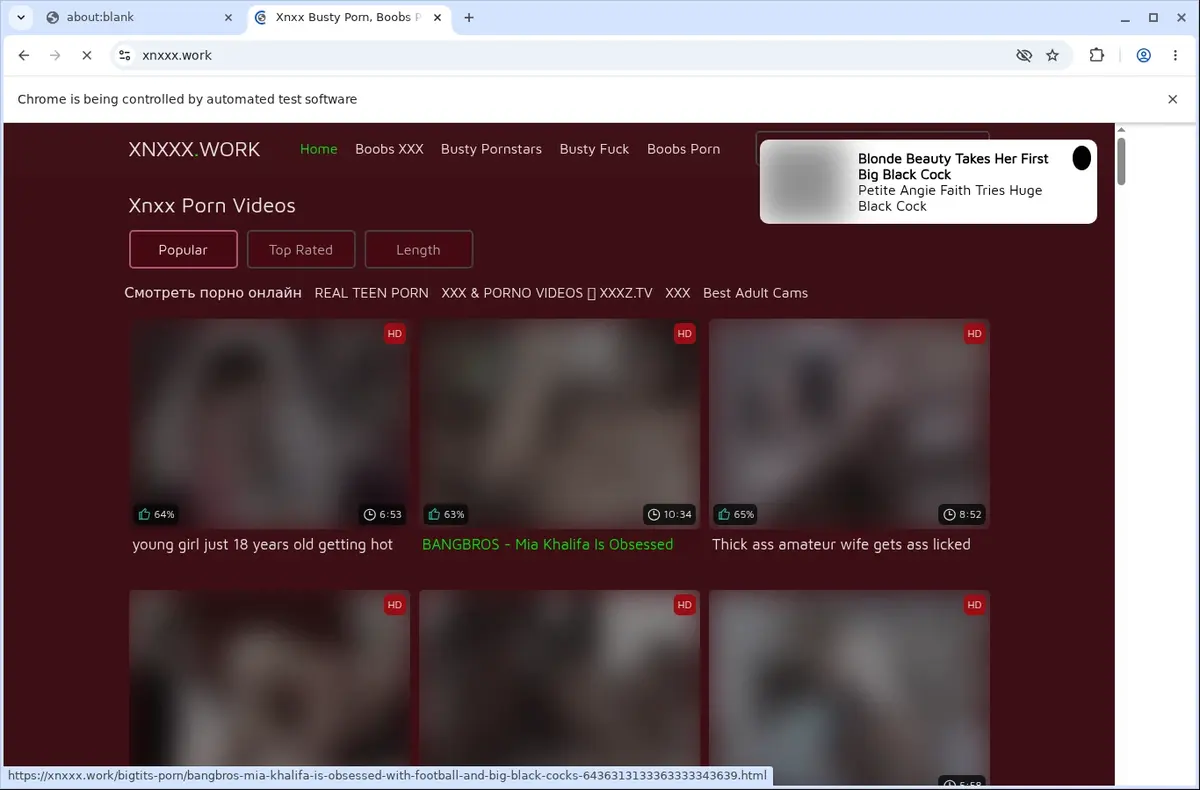
Task: Open the video thumbnail lasting 6:53
Action: point(270,424)
